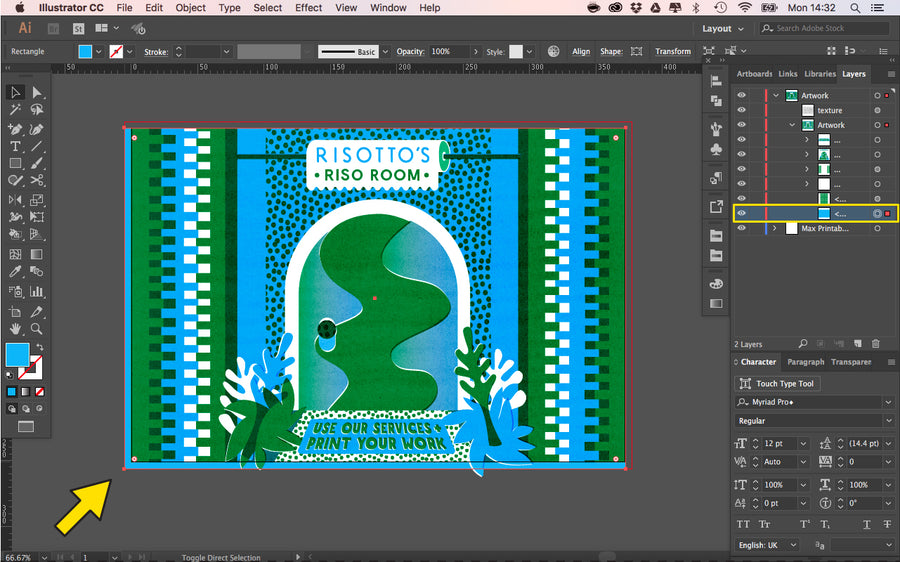The height and width of the screenshot is (562, 900).
Task: Click the Touch Type Tool button
Action: click(777, 384)
